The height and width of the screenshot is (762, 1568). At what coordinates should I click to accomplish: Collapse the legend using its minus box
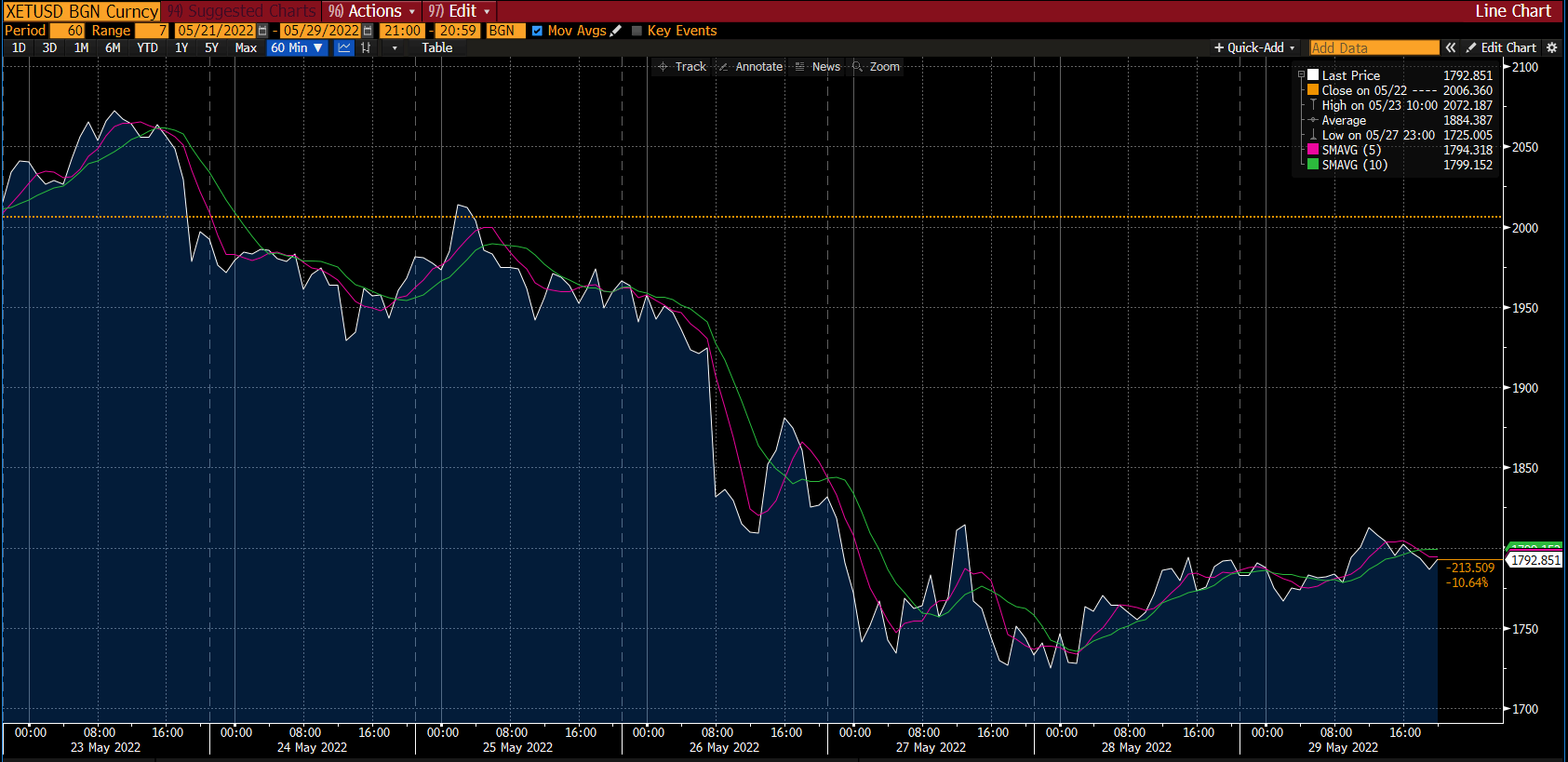coord(1302,75)
